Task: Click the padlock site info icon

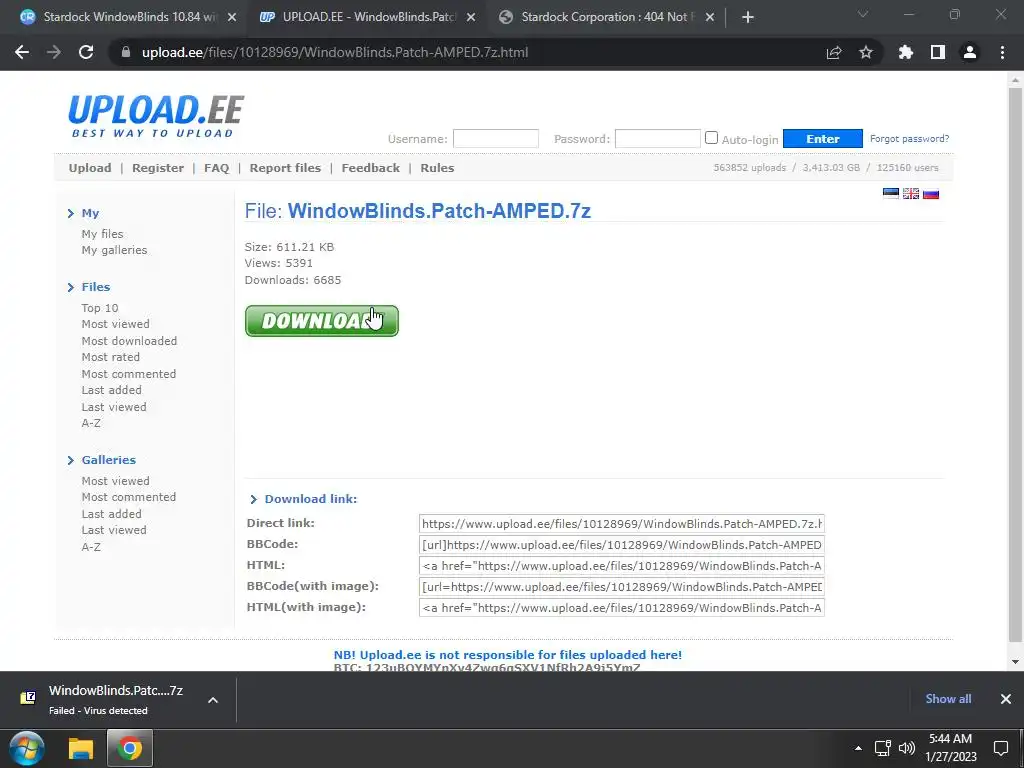Action: (x=126, y=52)
